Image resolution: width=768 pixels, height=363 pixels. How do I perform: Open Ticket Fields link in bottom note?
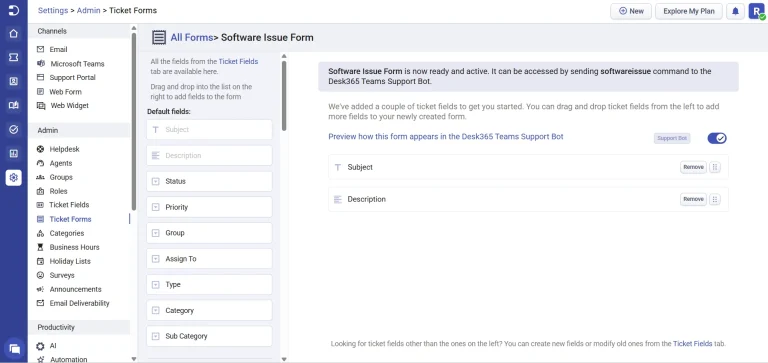(693, 344)
